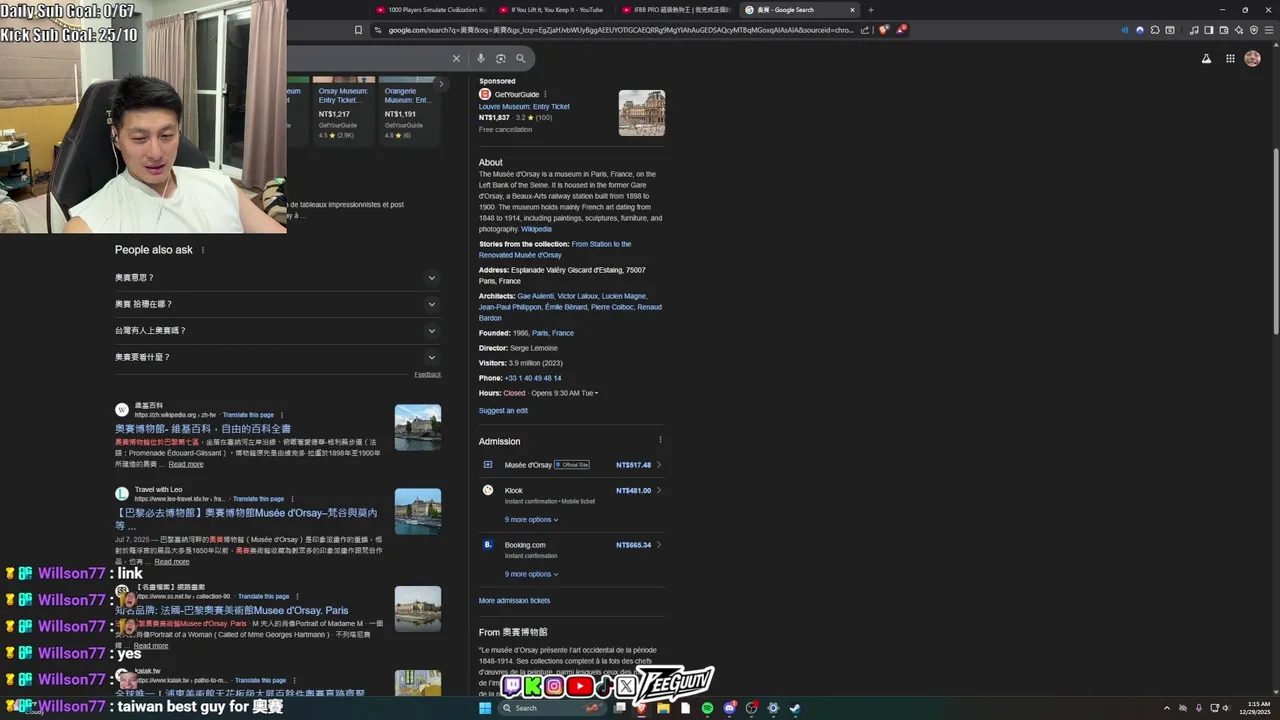Click Feedback under People also ask
This screenshot has height=720, width=1280.
coord(428,375)
